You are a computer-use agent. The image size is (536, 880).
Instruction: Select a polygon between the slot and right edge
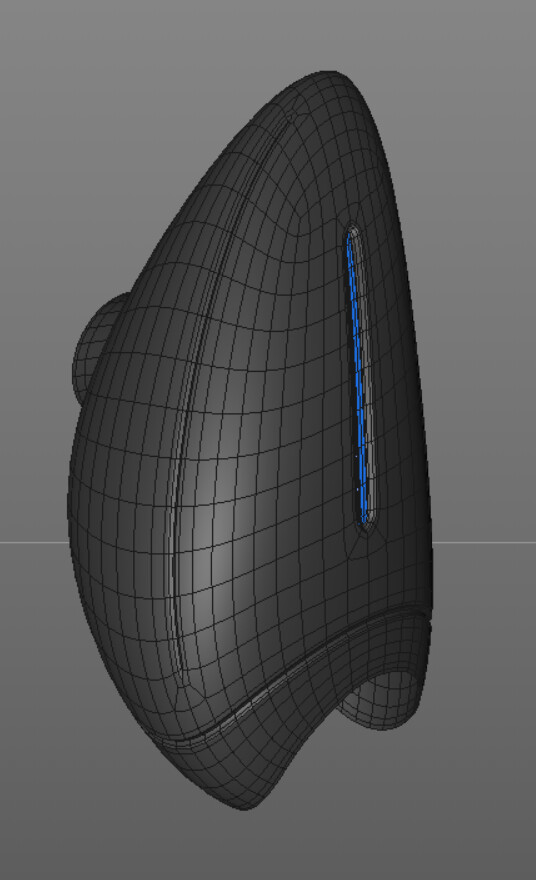[x=393, y=393]
